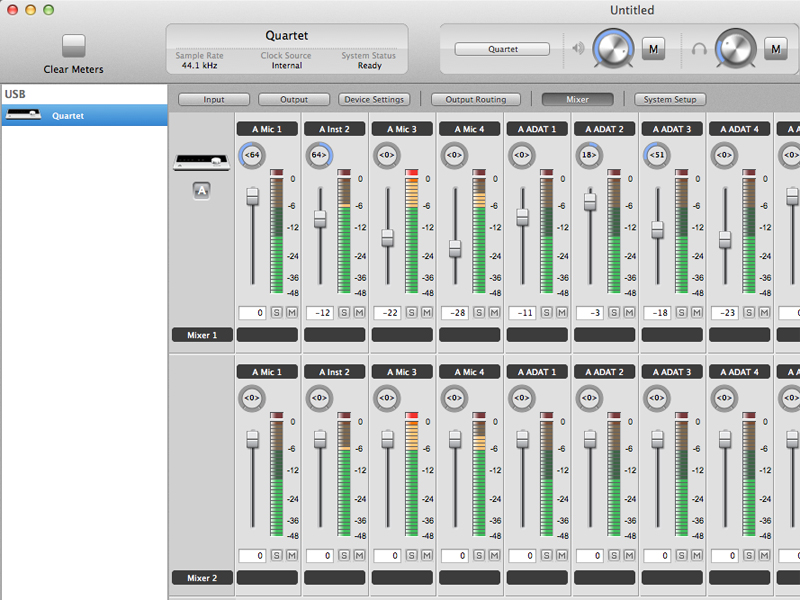Click the speaker output icon
800x600 pixels.
578,48
